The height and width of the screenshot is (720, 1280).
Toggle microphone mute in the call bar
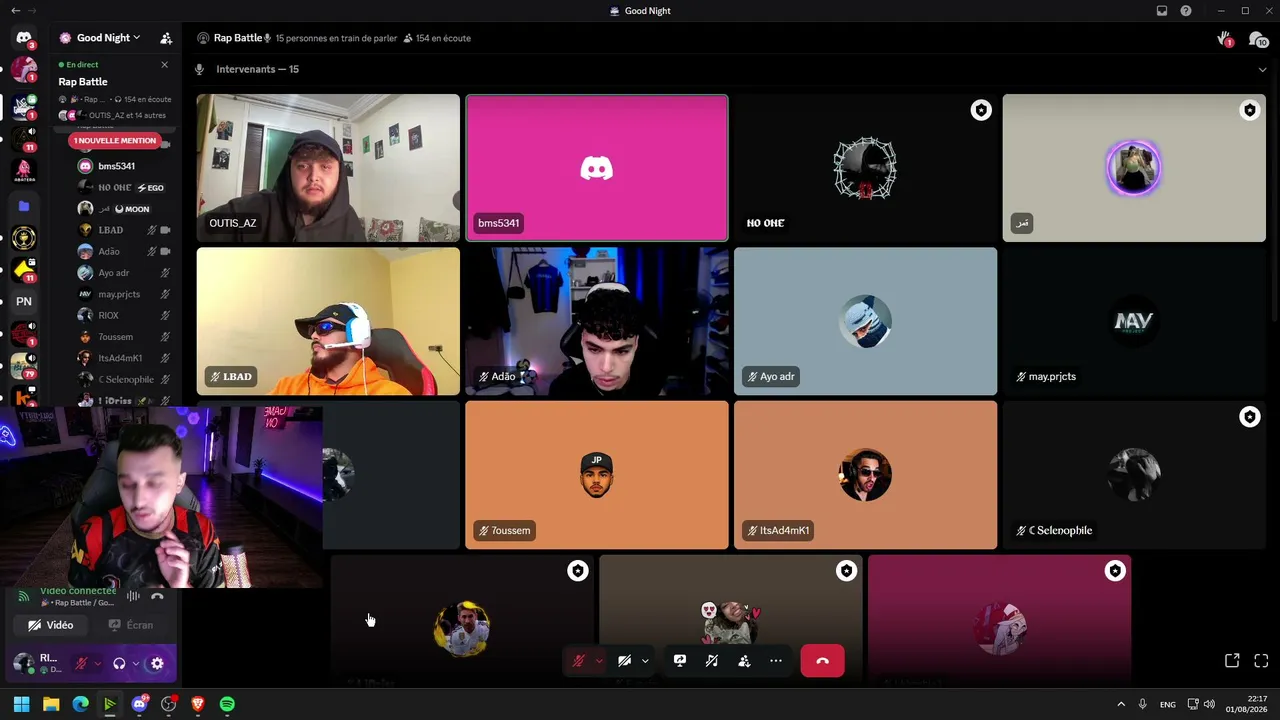[x=578, y=661]
